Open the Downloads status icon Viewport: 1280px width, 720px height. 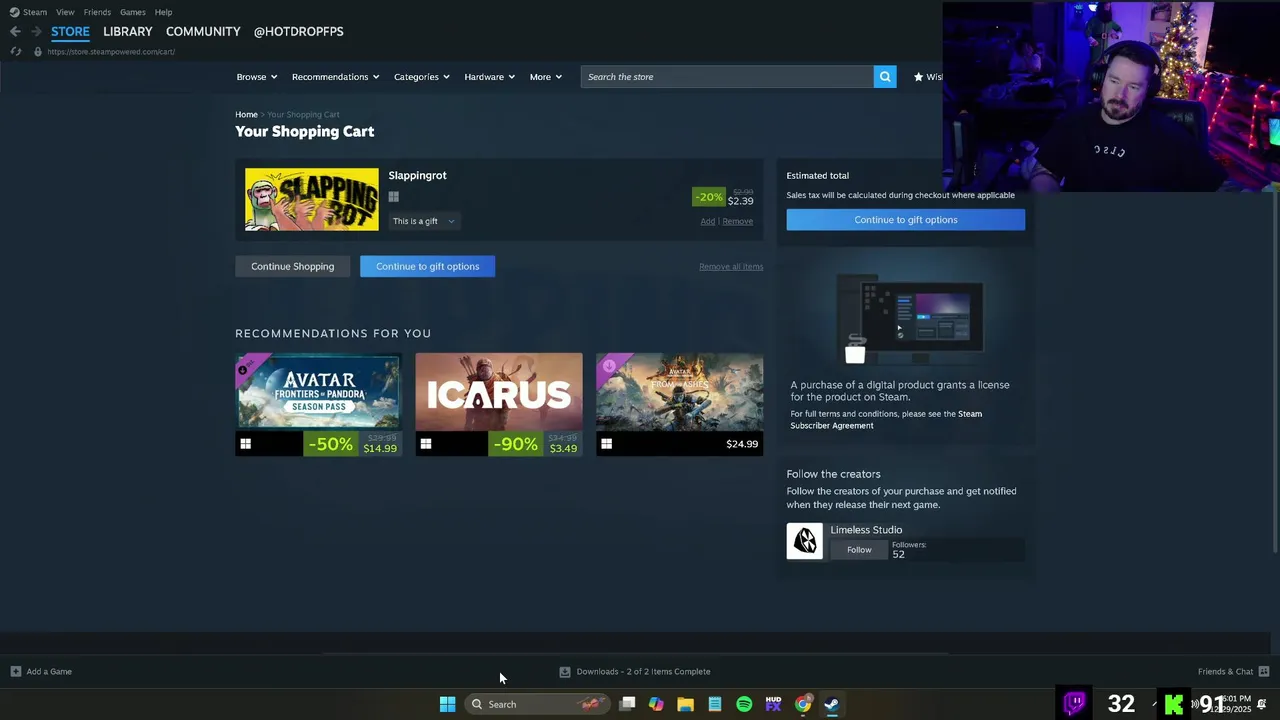click(x=565, y=671)
